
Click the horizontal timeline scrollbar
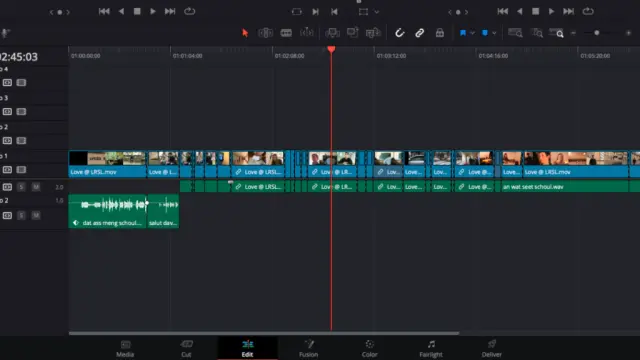coord(264,333)
